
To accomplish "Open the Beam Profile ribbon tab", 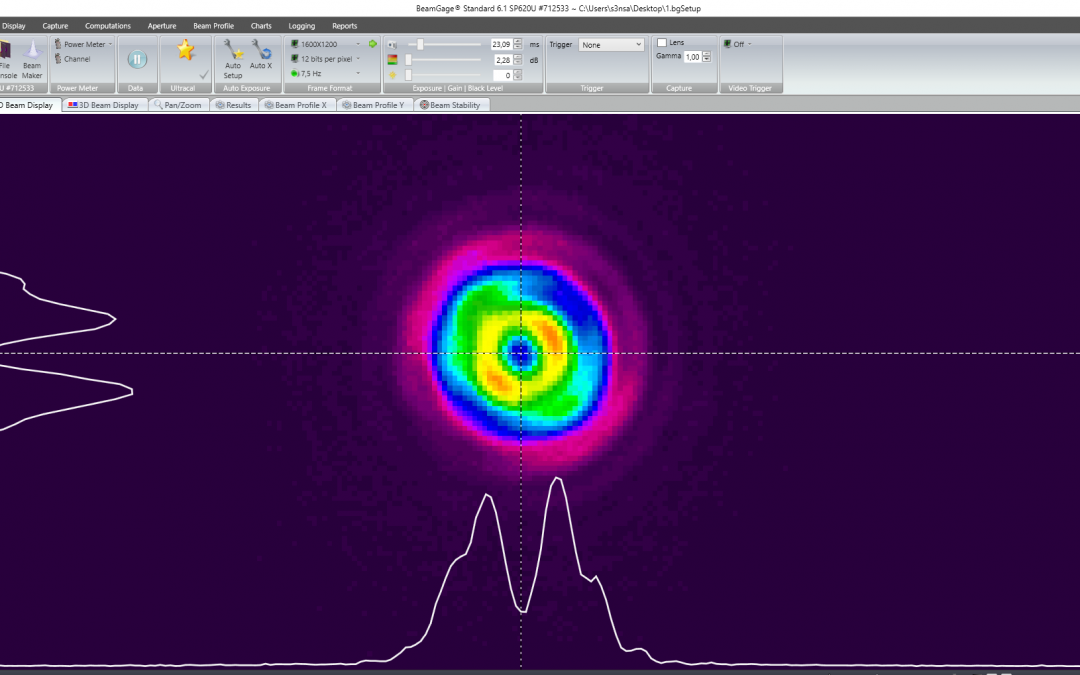I will [x=214, y=26].
